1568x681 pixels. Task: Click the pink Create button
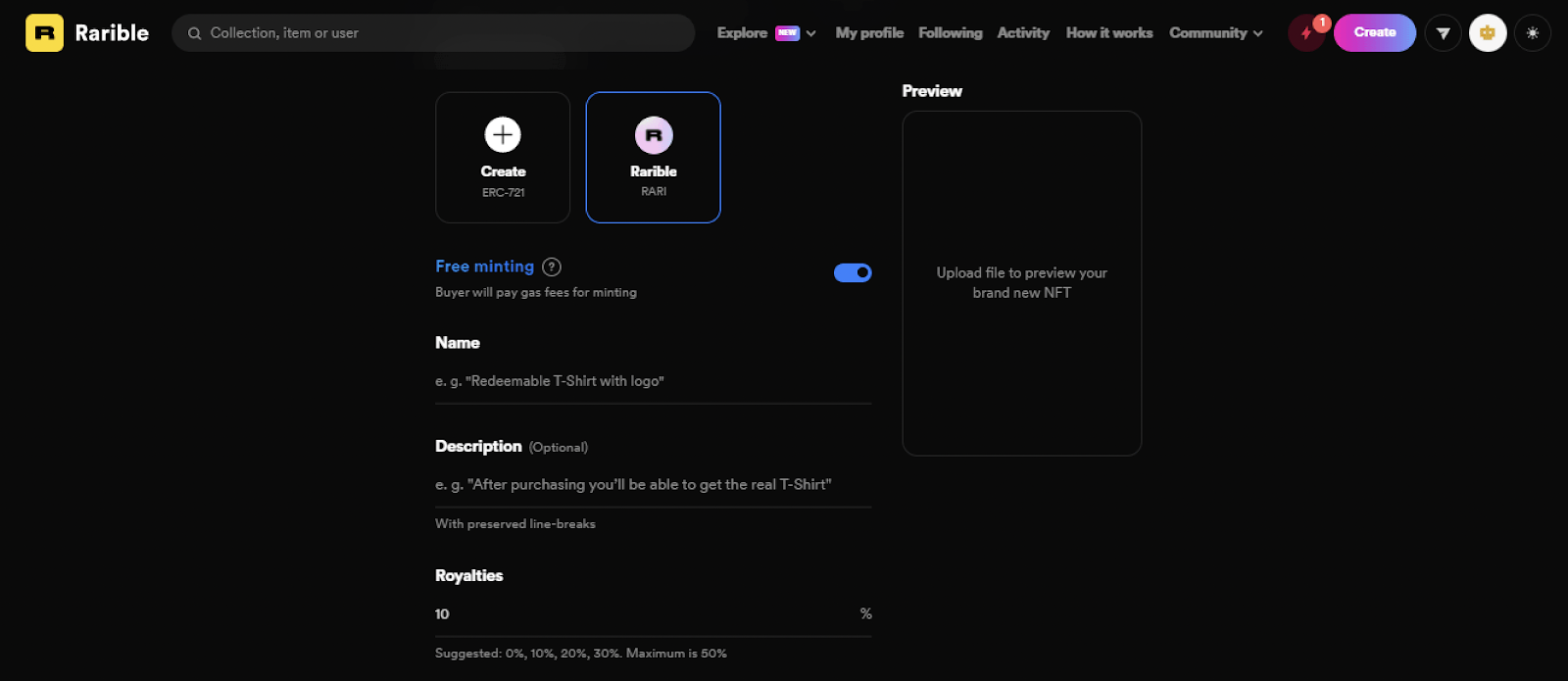[x=1375, y=32]
